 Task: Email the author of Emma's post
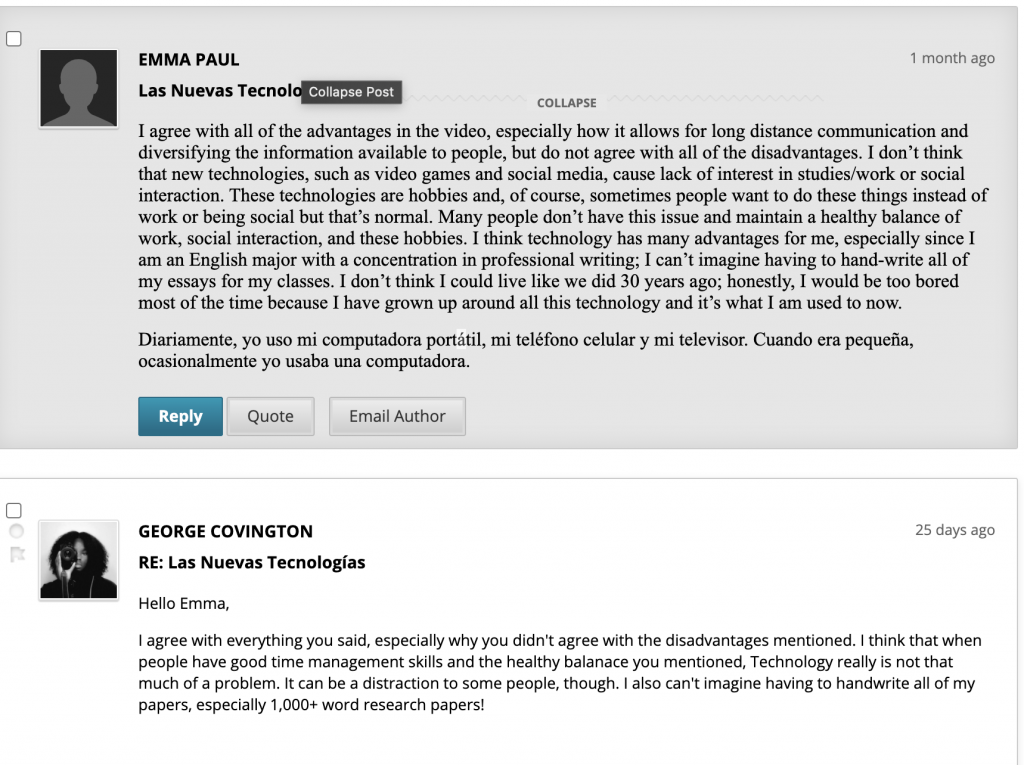(397, 416)
